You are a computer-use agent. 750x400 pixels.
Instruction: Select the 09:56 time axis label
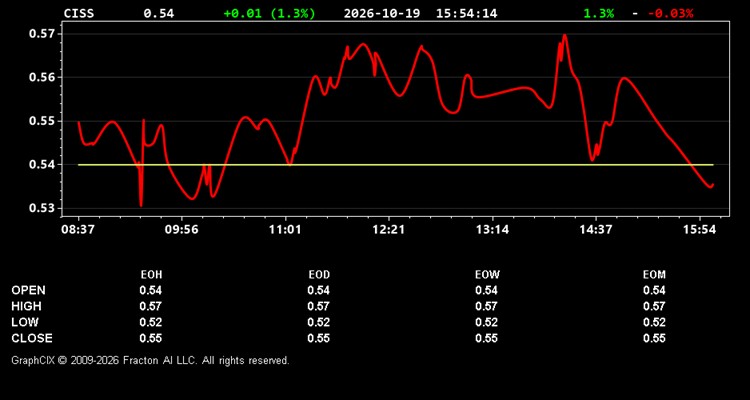click(x=181, y=230)
